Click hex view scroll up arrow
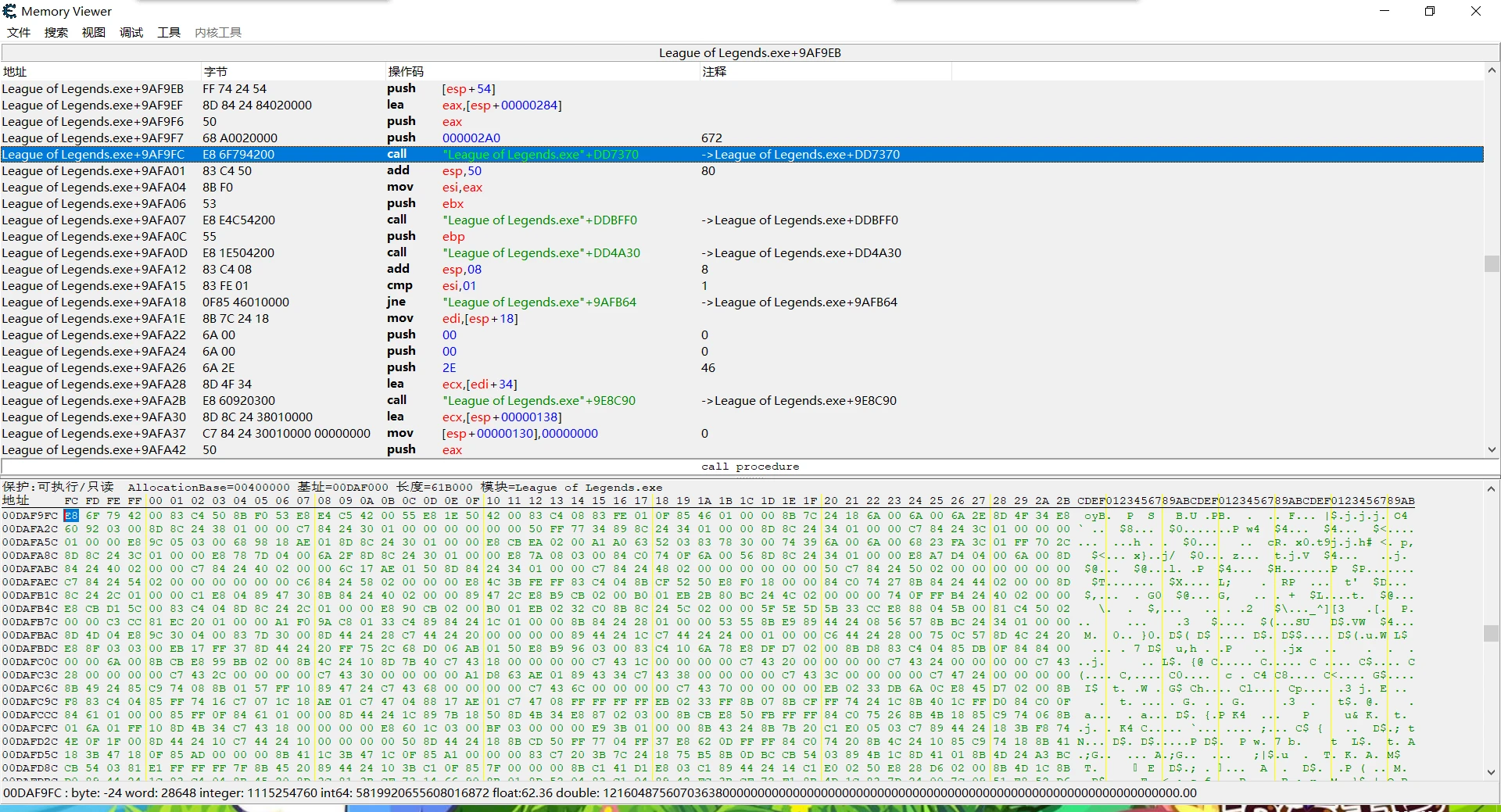The height and width of the screenshot is (812, 1501). [1492, 488]
